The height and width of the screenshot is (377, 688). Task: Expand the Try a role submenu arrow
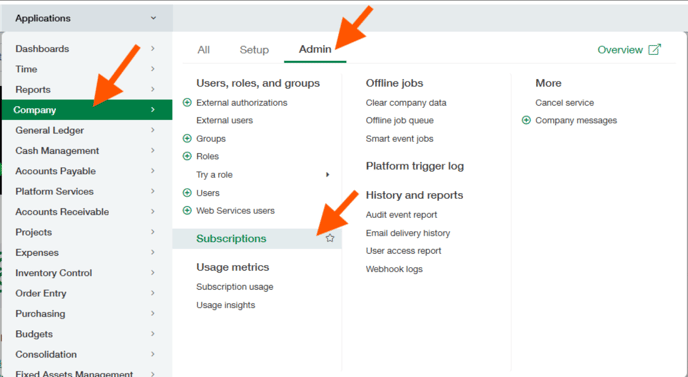coord(327,175)
